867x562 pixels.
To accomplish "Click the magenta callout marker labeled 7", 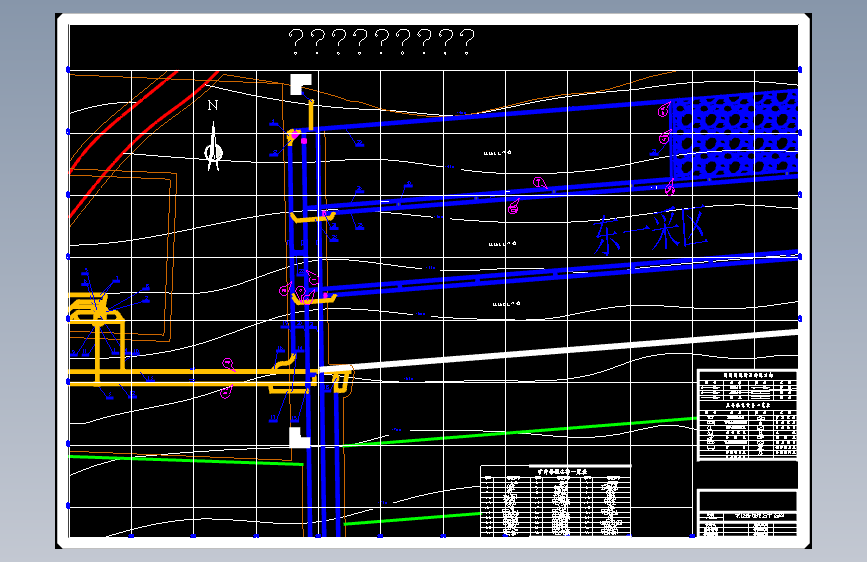I will click(540, 183).
